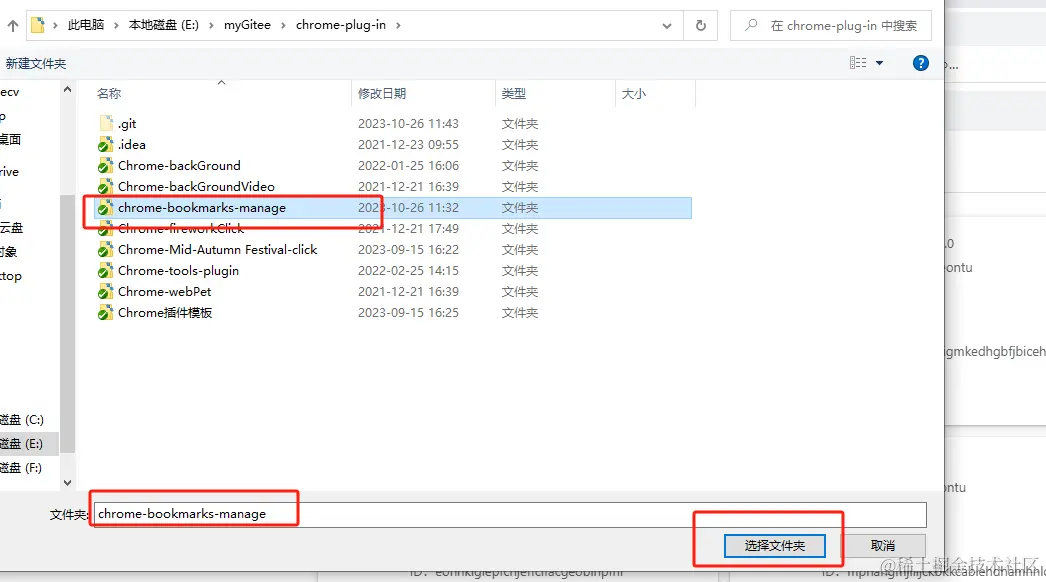This screenshot has width=1046, height=582.
Task: Select drive (E:) in navigation pane
Action: pos(21,444)
